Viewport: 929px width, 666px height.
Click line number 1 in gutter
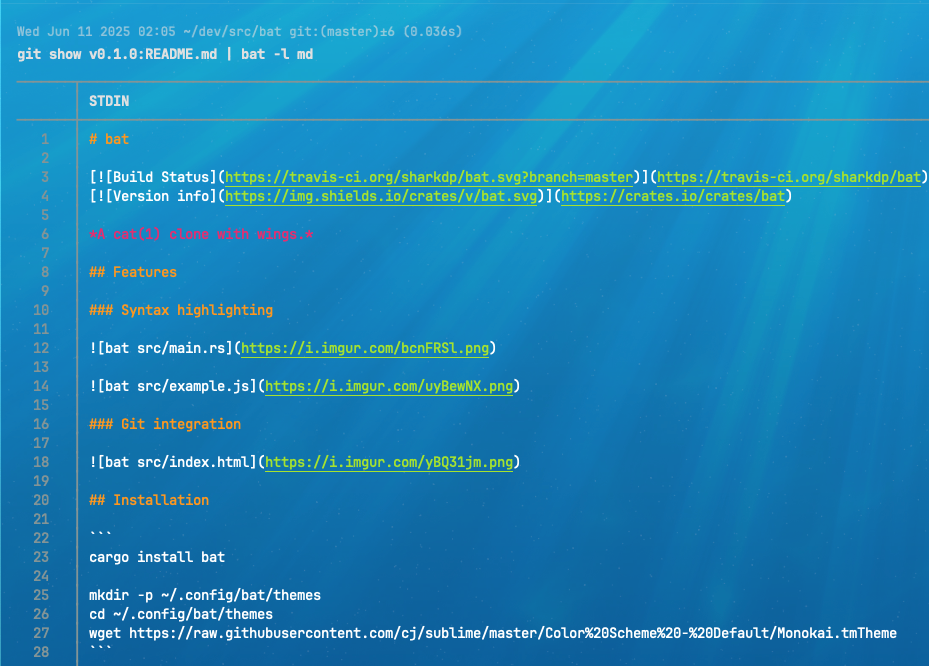point(45,139)
